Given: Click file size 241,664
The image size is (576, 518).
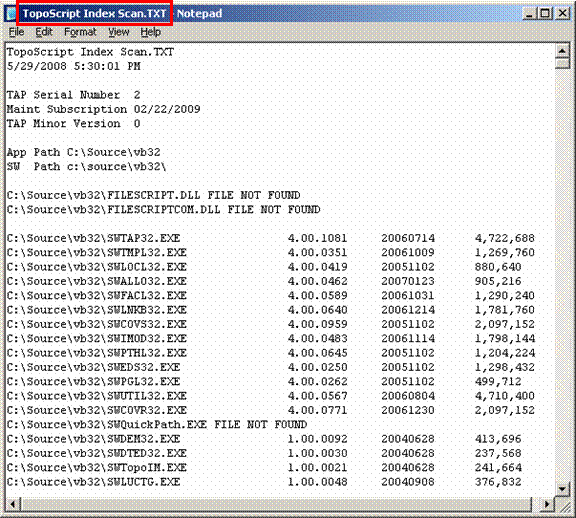Looking at the screenshot, I should click(498, 467).
